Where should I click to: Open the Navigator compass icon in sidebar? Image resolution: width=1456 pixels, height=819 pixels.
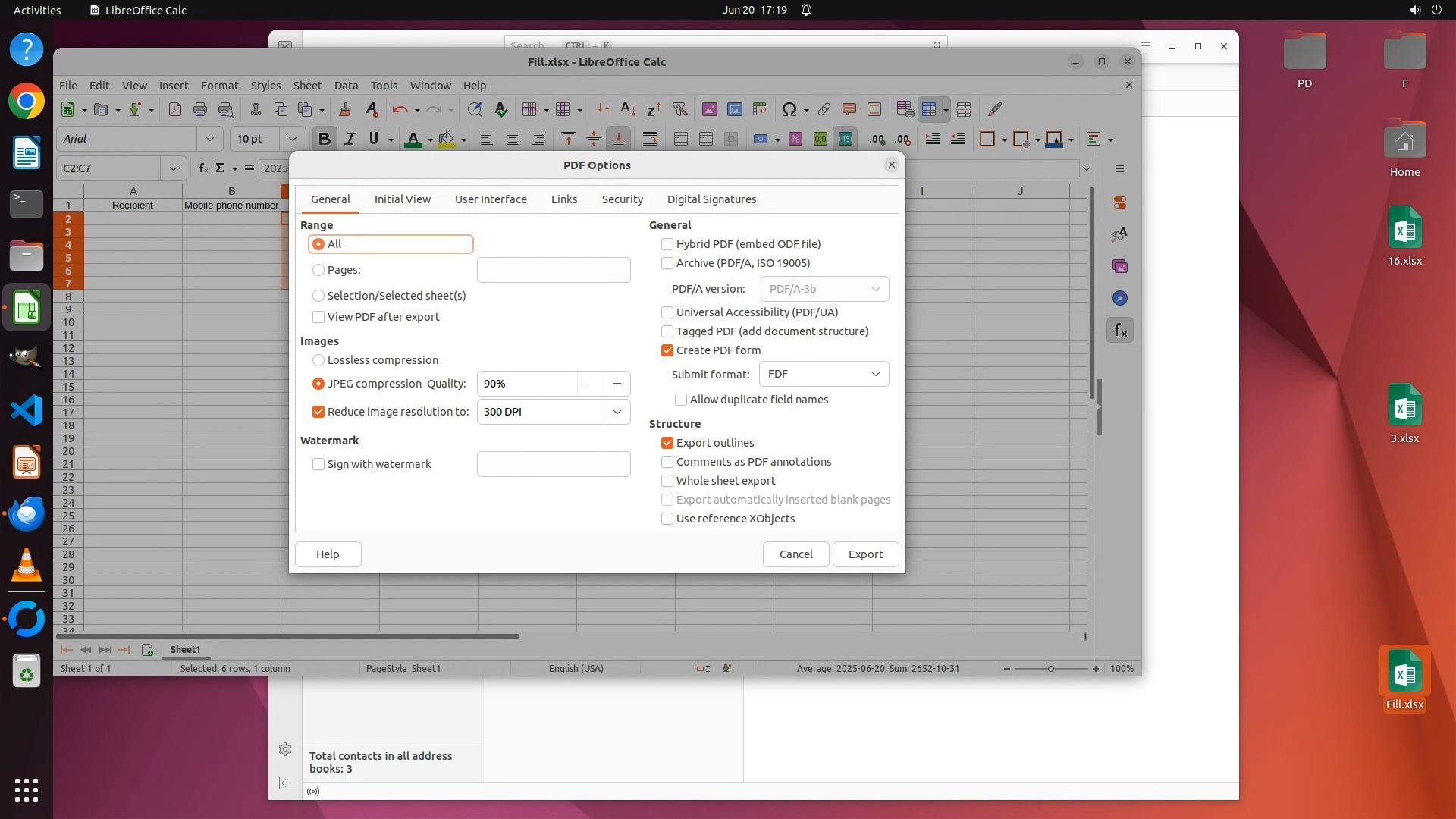1120,298
